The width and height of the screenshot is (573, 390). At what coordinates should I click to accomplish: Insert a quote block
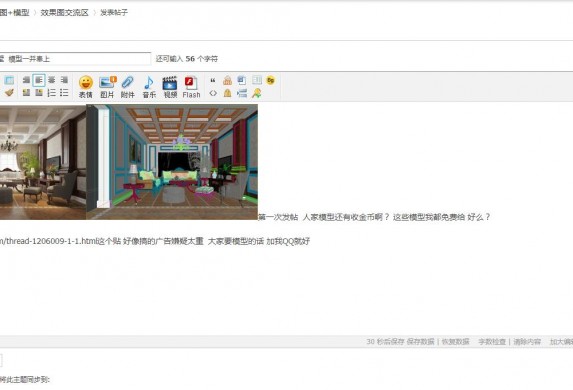213,80
